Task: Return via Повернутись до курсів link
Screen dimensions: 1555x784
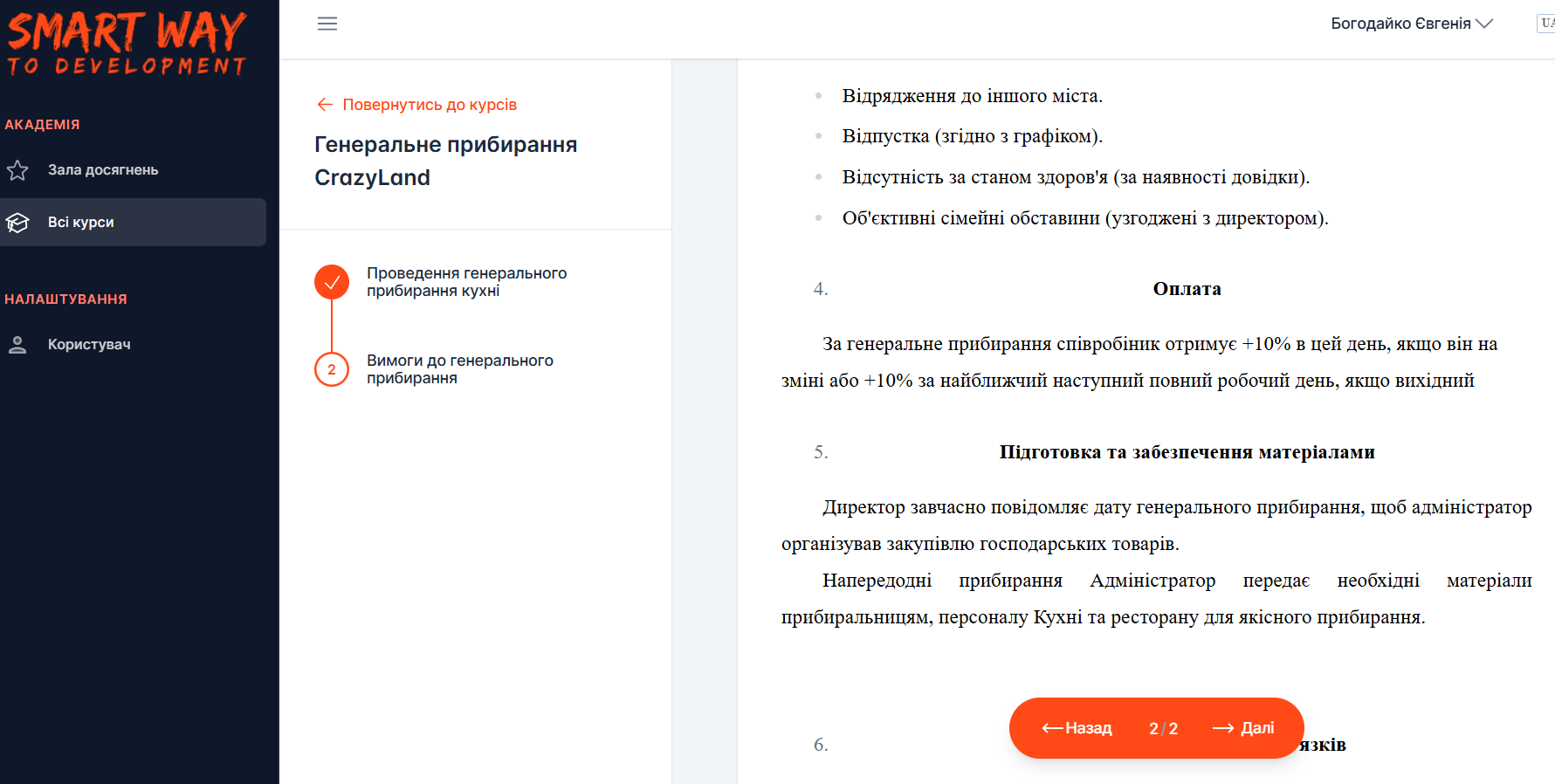Action: pos(416,105)
